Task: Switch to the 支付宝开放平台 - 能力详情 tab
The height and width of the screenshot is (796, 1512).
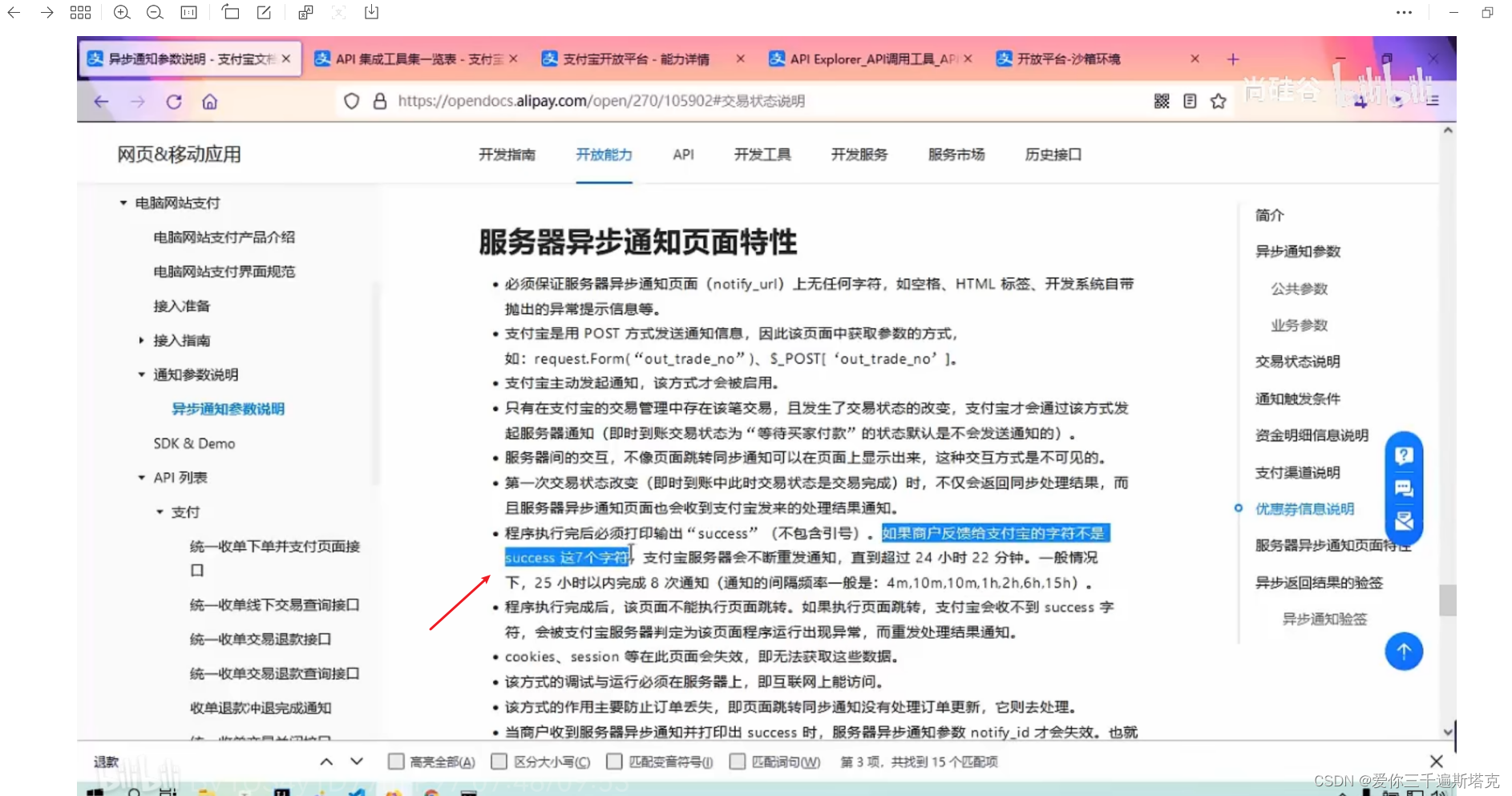Action: tap(643, 59)
